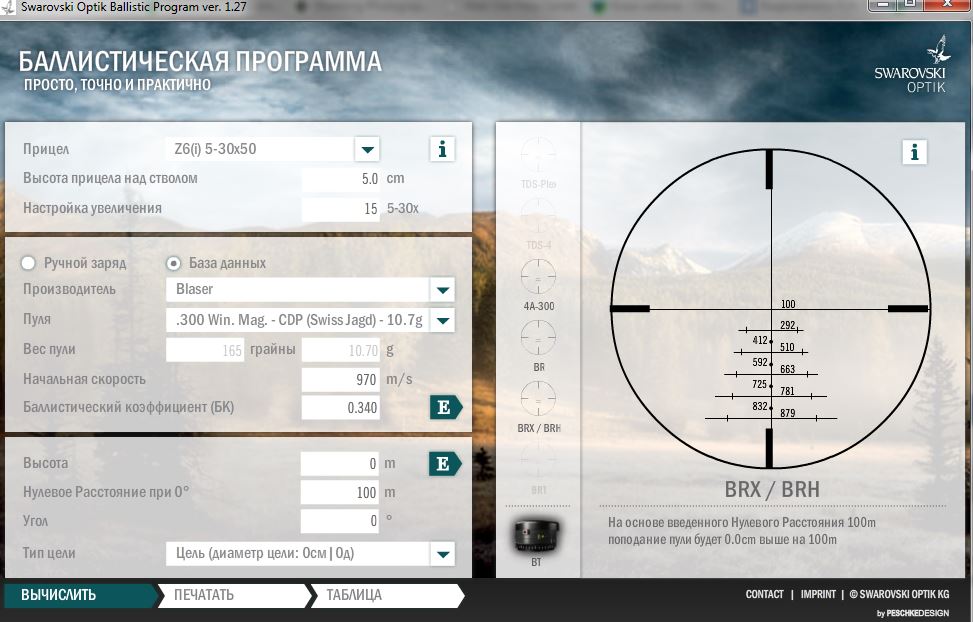Viewport: 973px width, 622px height.
Task: Click the E icon beside ballistic coefficient
Action: tap(444, 407)
